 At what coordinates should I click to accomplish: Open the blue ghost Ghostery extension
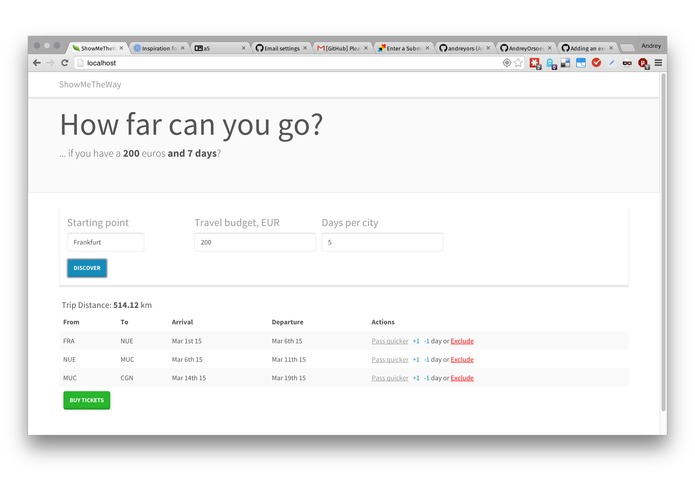(x=551, y=64)
